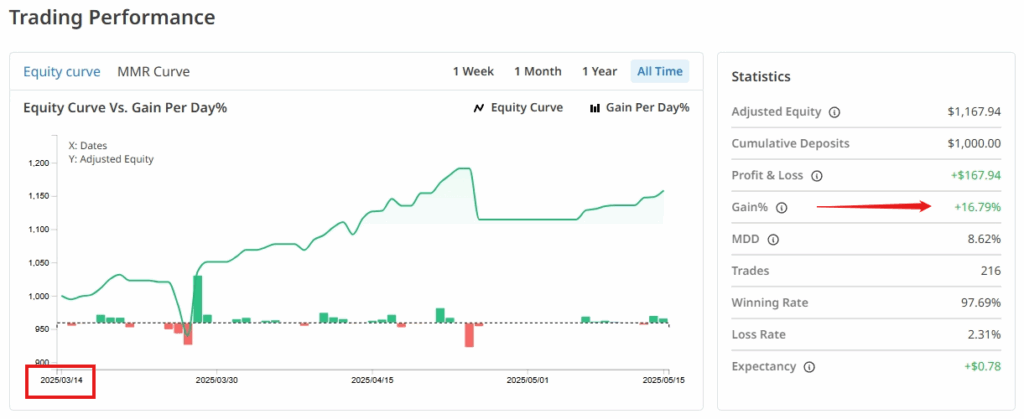Screen dimensions: 1024x419
Task: Click the MDD info icon
Action: pyautogui.click(x=773, y=239)
